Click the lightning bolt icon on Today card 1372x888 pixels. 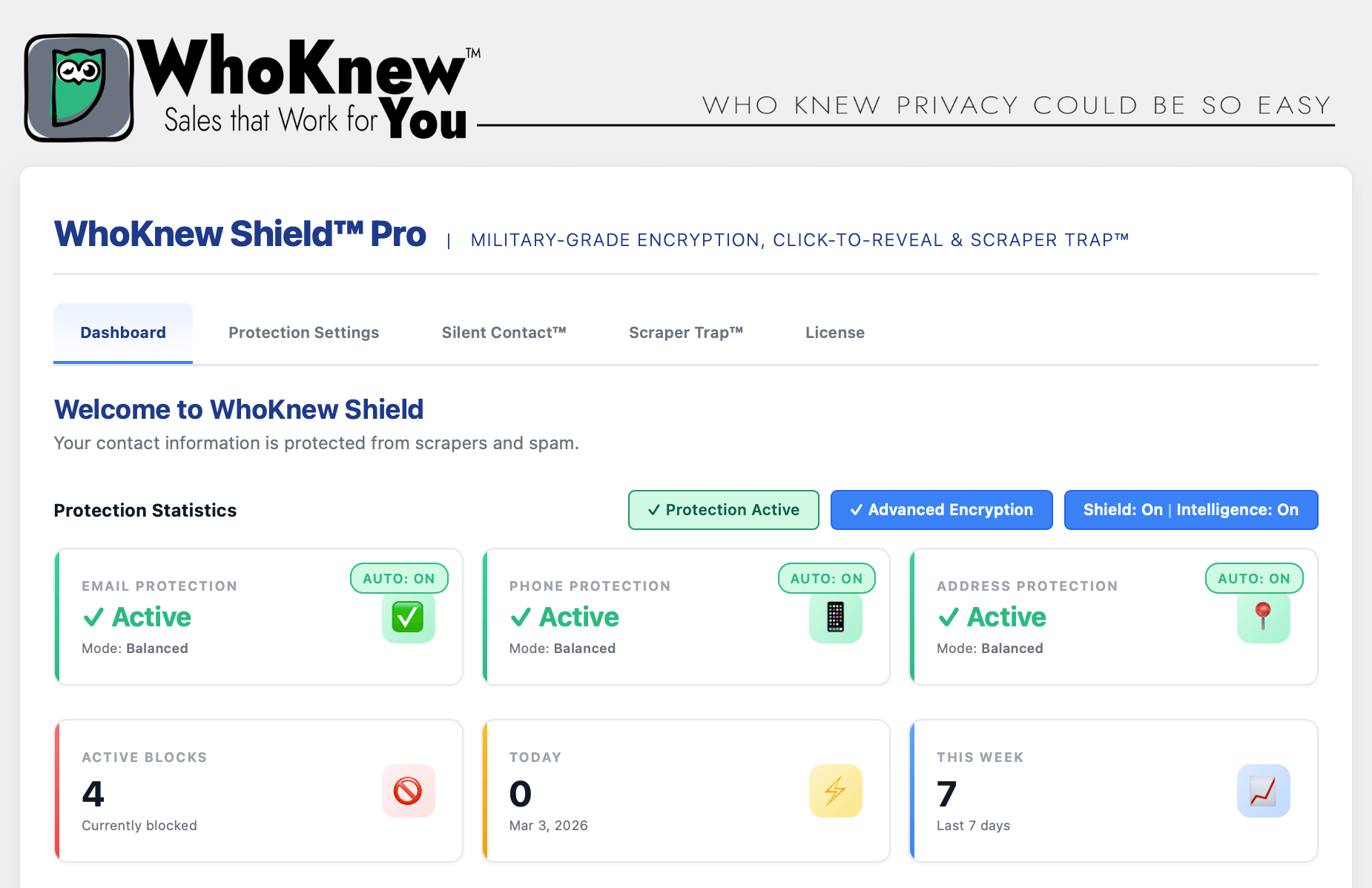coord(836,791)
